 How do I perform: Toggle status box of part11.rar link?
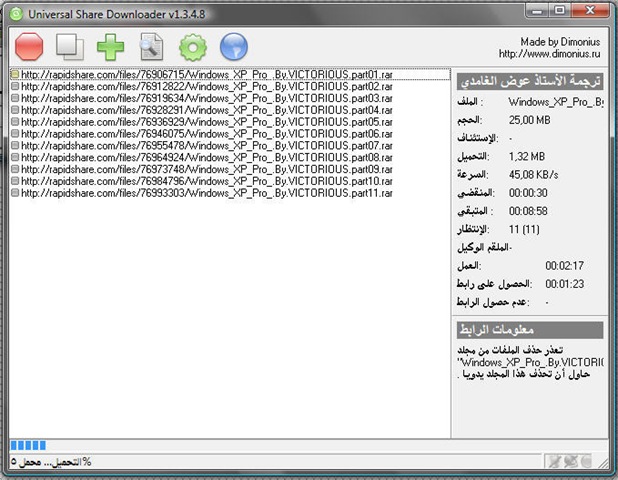click(15, 193)
